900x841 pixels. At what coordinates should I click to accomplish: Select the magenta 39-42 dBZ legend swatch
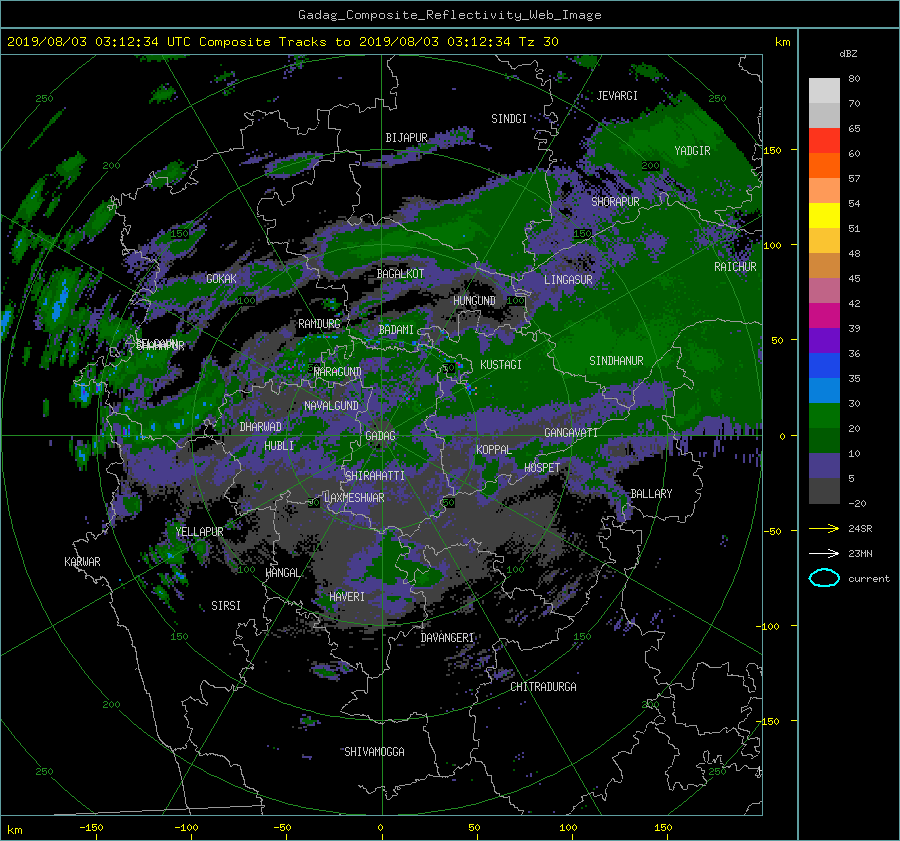(x=824, y=316)
